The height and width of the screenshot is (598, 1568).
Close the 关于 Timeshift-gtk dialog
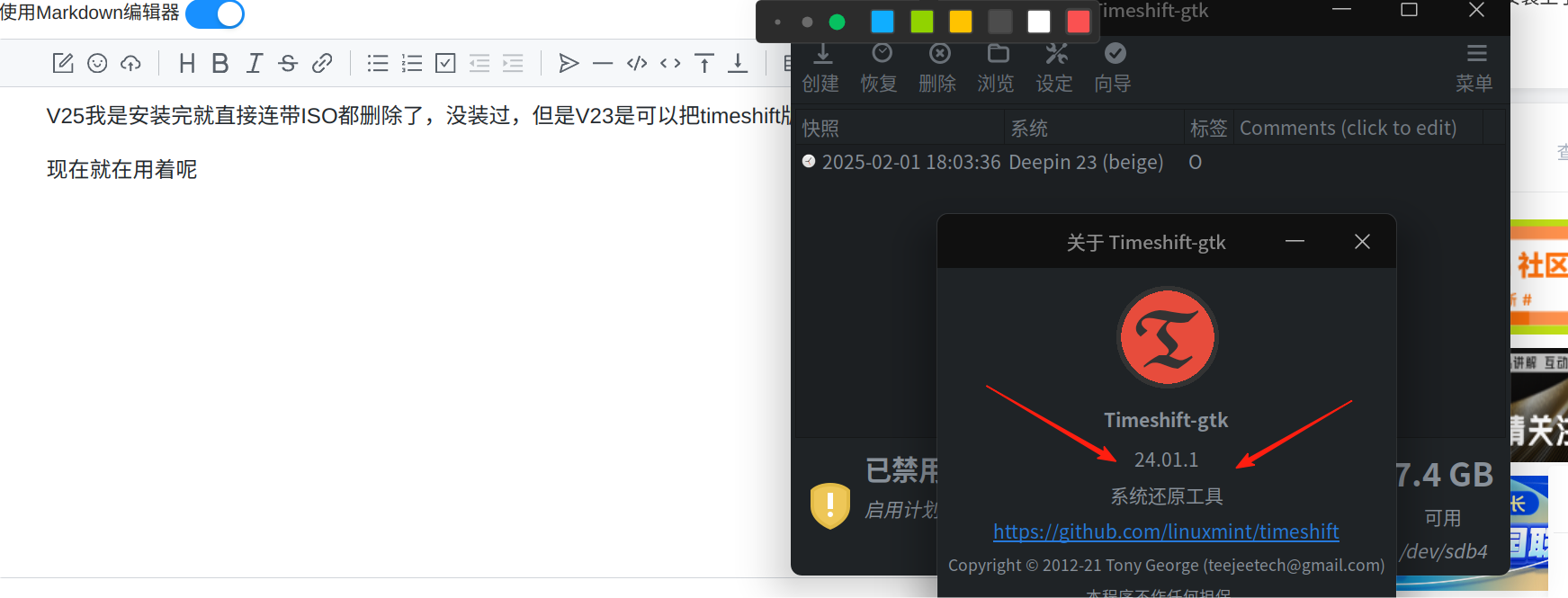click(1362, 241)
